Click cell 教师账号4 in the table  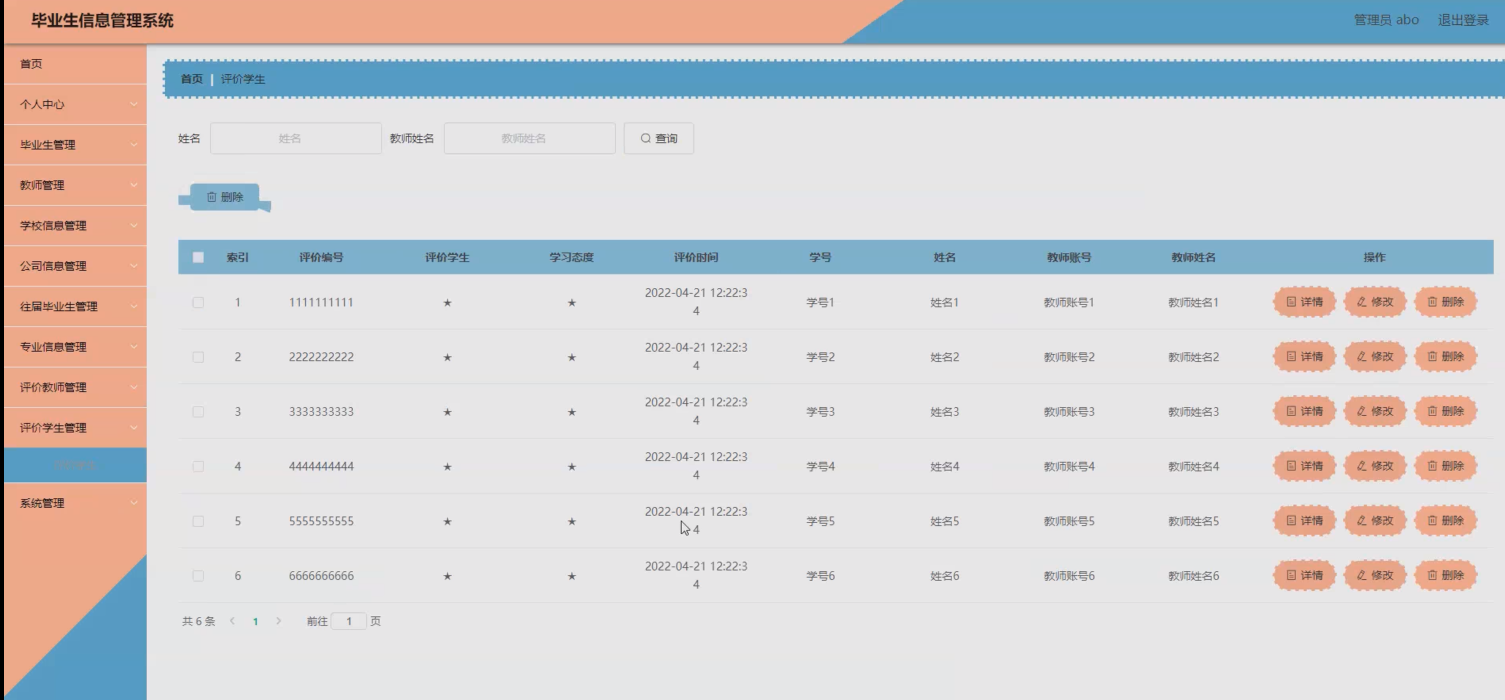click(x=1069, y=466)
